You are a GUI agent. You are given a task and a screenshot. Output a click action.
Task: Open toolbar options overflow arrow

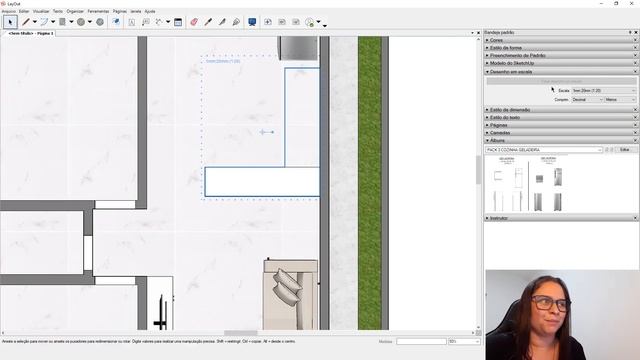pos(325,26)
